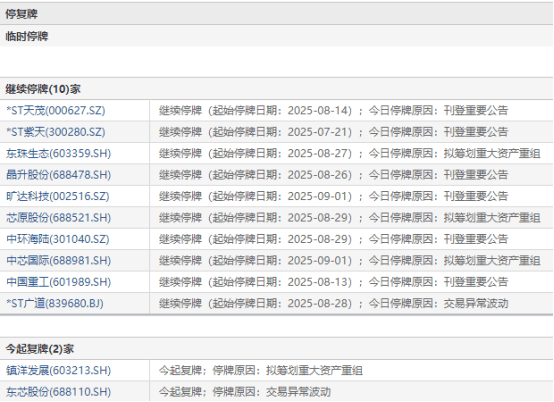554x402 pixels.
Task: Click the *ST广道(839680.BJ) stock link
Action: (55, 303)
